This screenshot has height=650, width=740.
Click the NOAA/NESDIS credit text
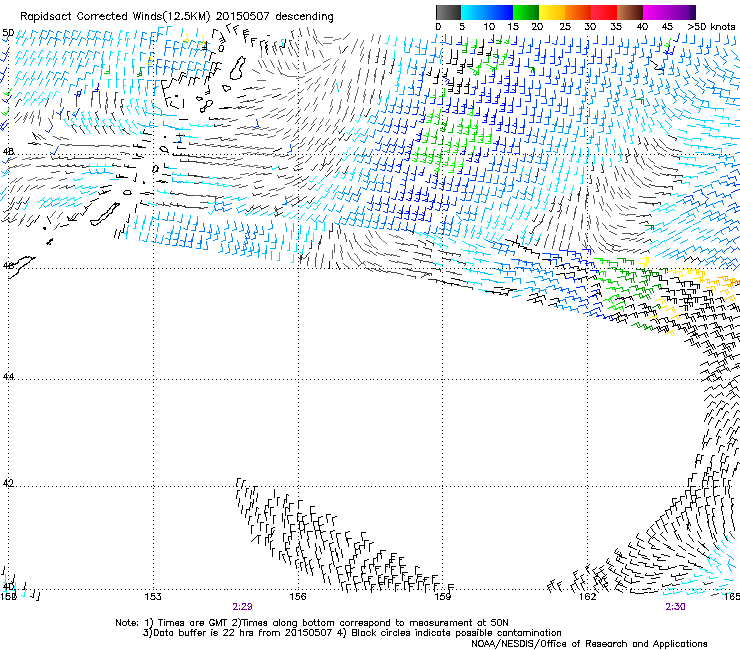pos(589,643)
